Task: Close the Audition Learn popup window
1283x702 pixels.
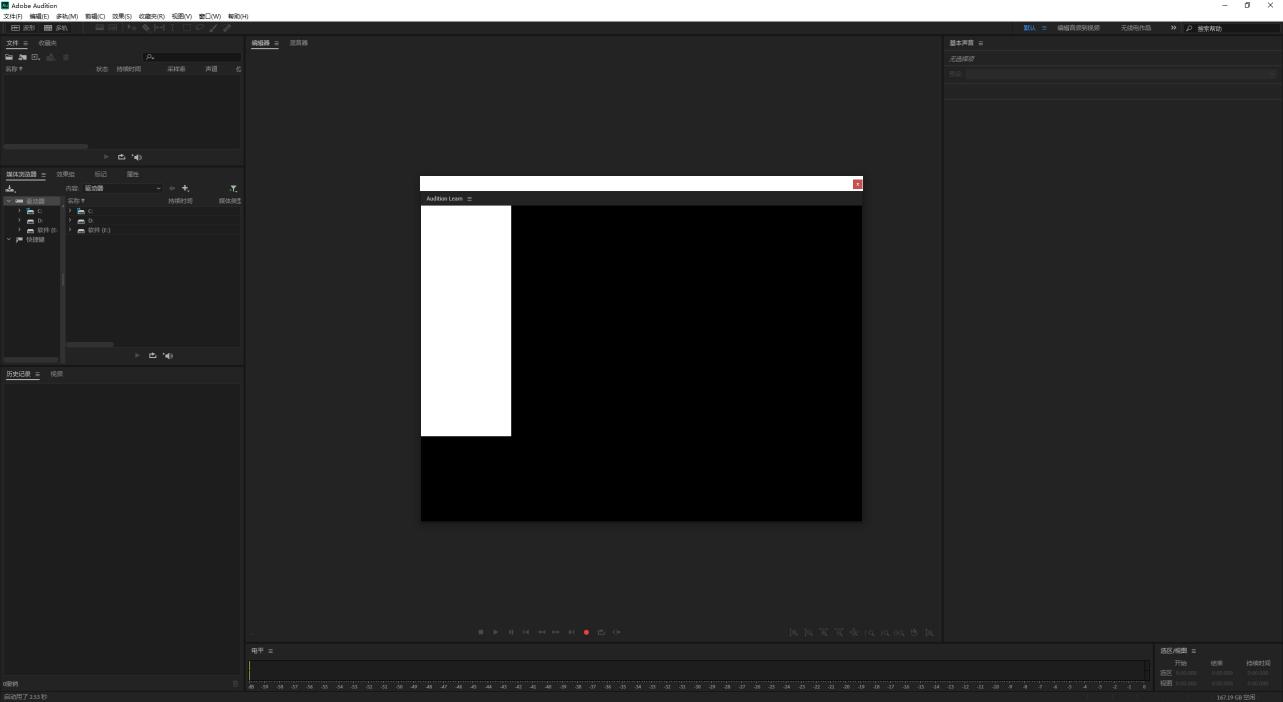Action: tap(857, 184)
